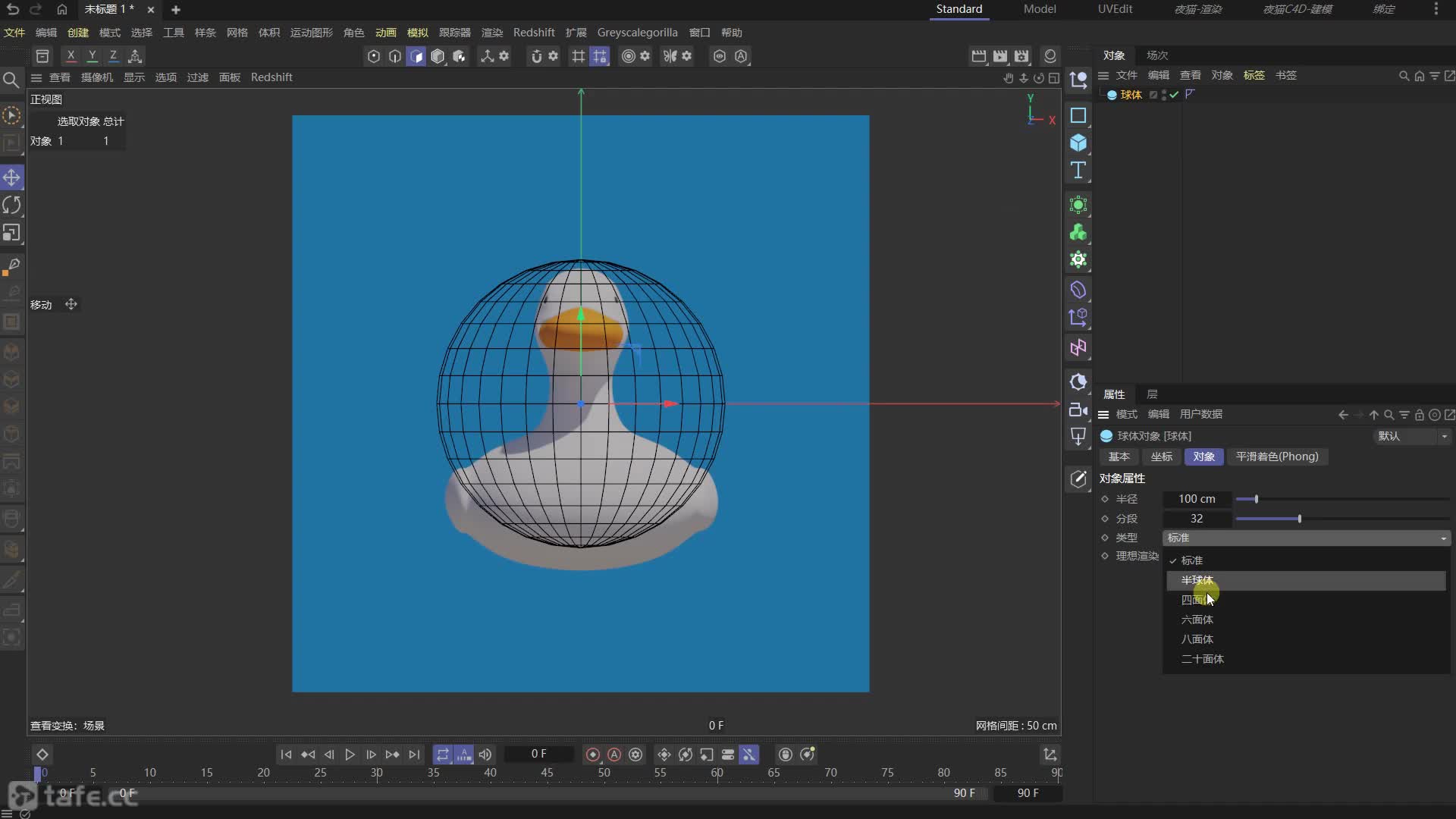Select the Rotate tool in left toolbar
This screenshot has width=1456, height=819.
click(x=11, y=205)
